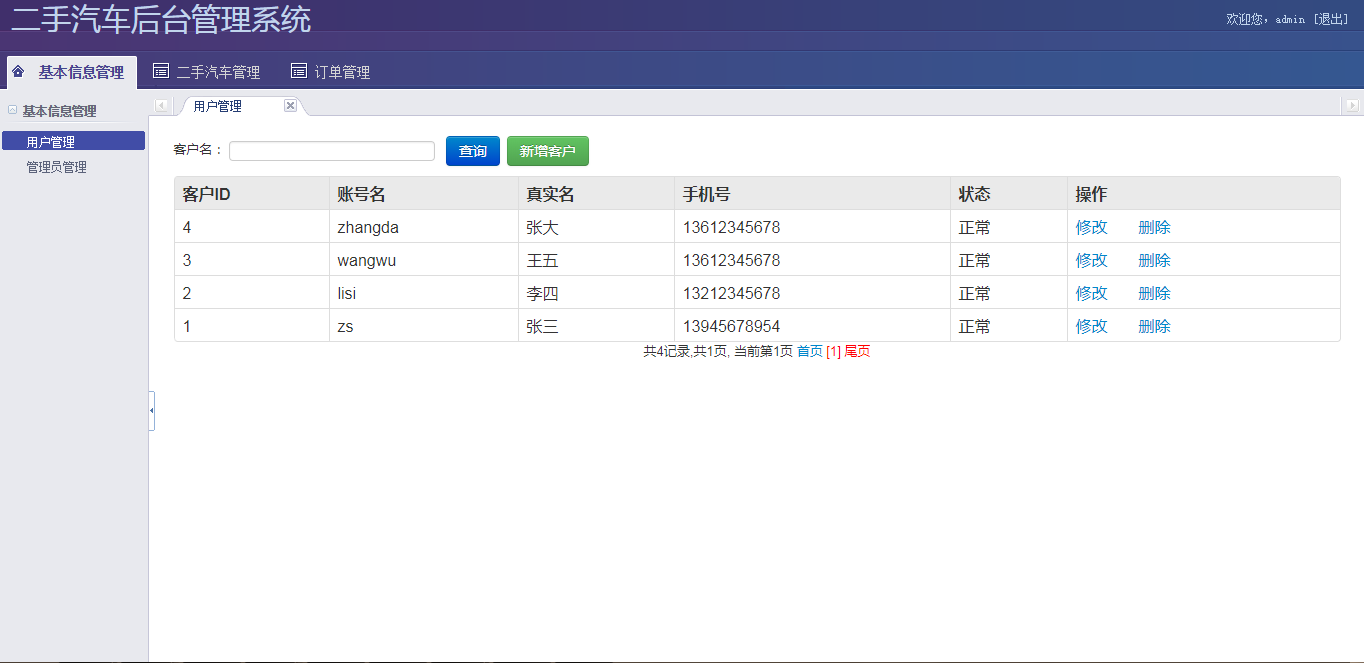Click phone number 13212345678

tap(732, 293)
